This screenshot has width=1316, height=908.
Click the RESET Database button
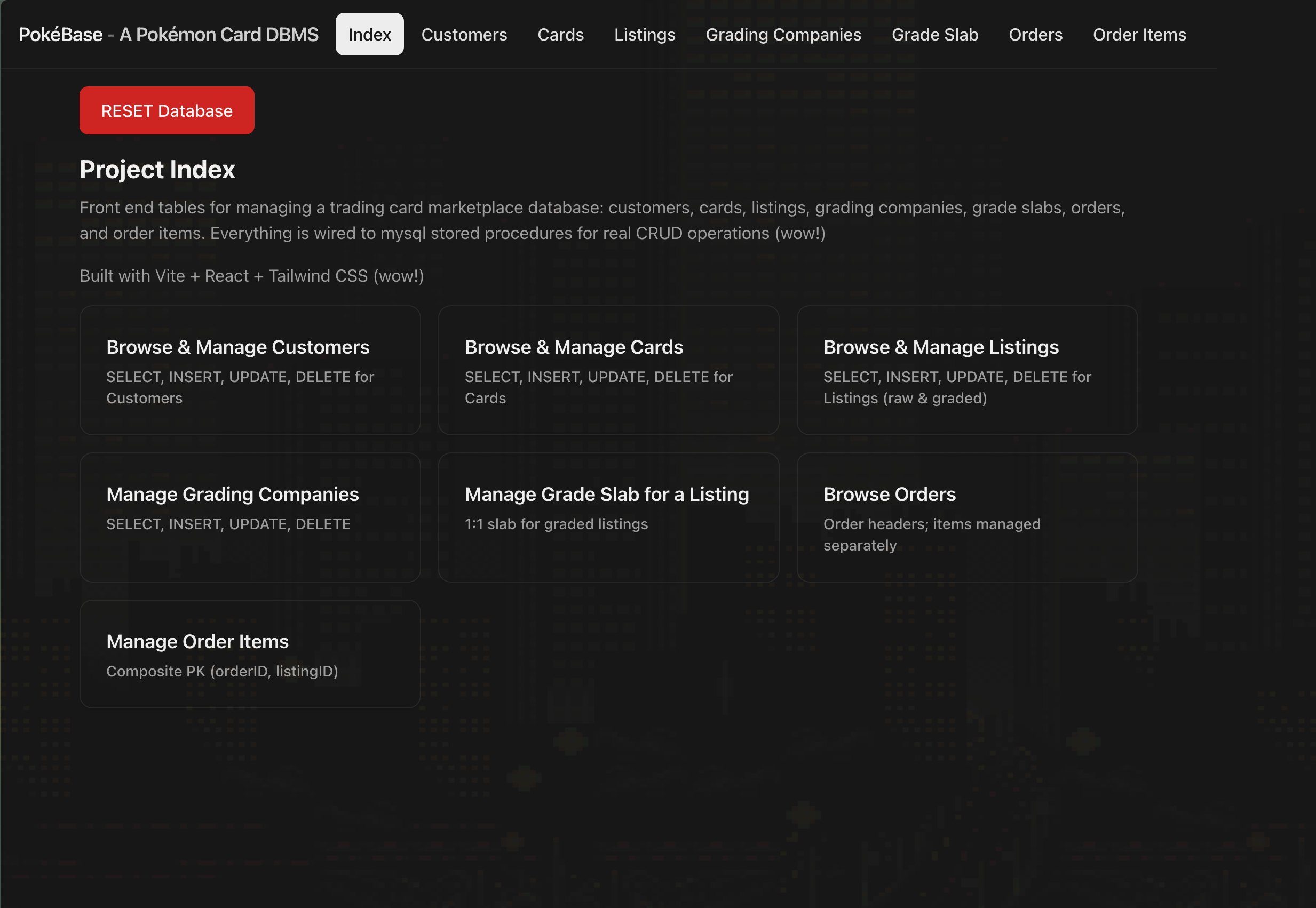pos(167,110)
